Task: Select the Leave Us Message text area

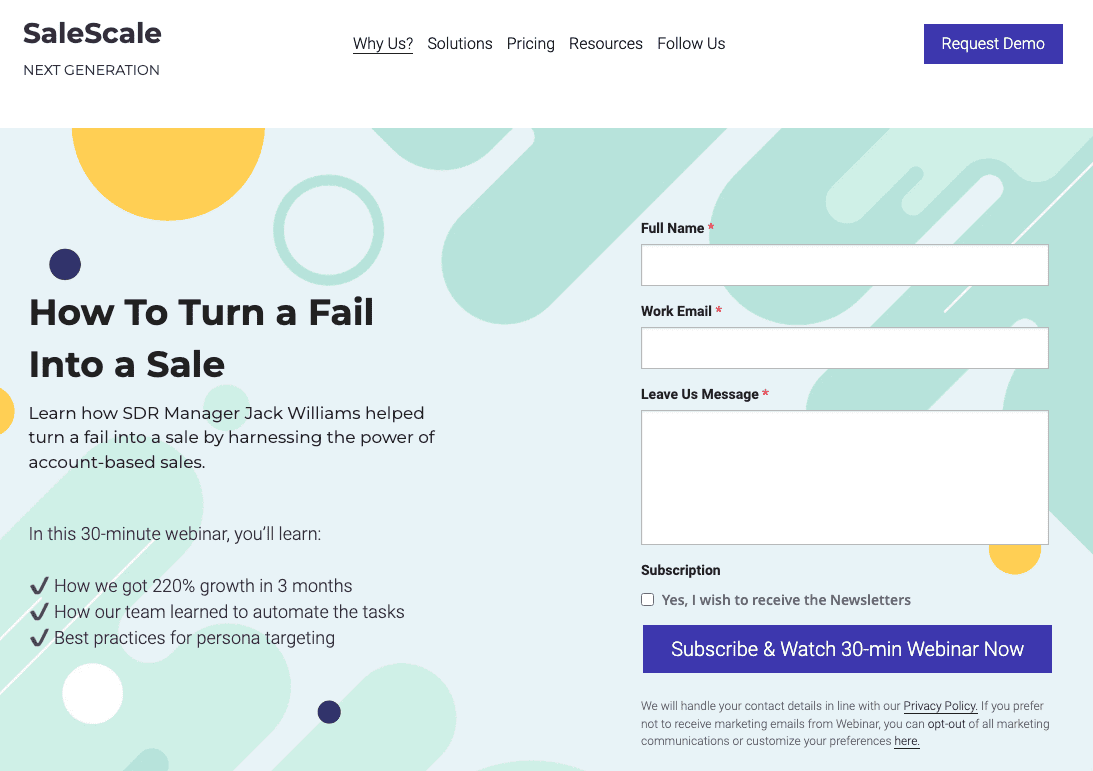Action: (844, 477)
